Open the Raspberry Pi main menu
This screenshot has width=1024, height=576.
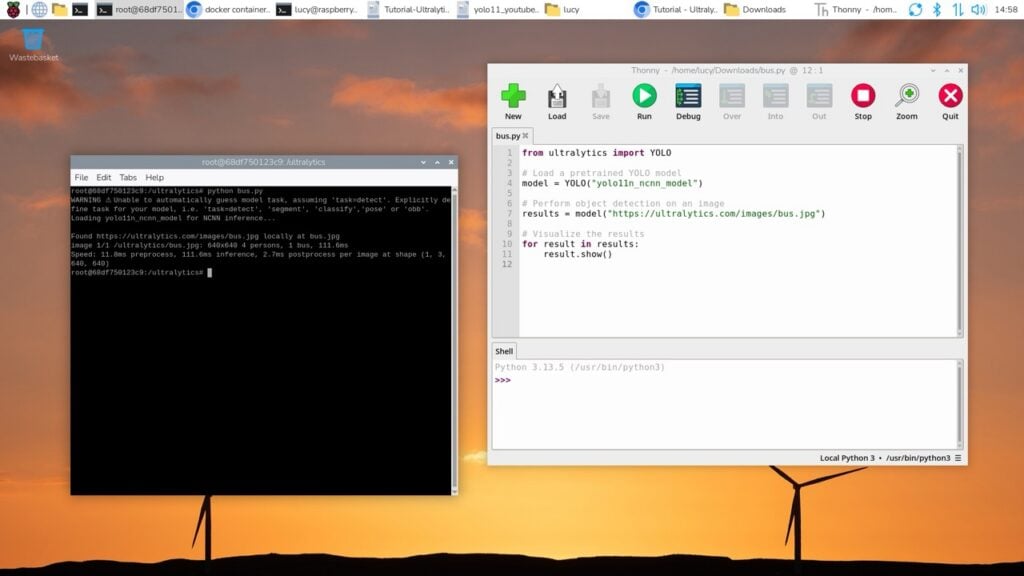13,9
